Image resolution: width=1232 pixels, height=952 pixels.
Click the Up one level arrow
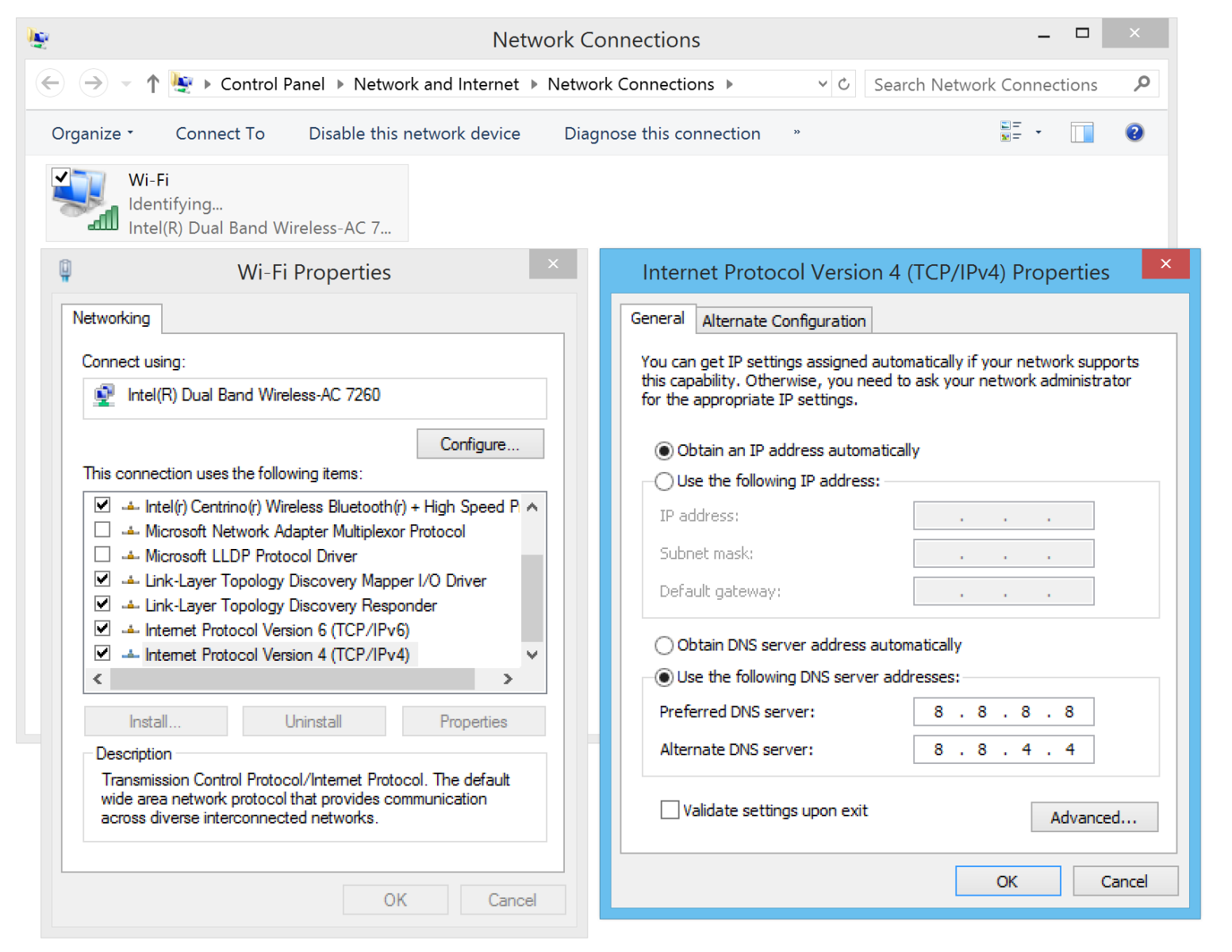coord(153,83)
